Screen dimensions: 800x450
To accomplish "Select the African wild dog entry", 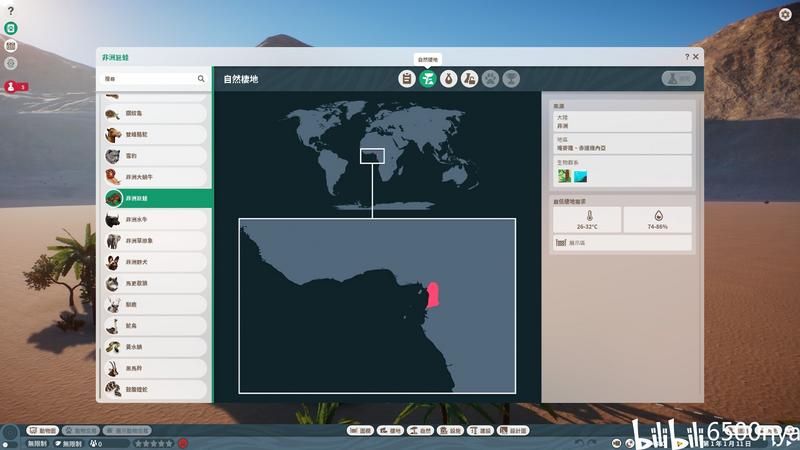I will click(155, 262).
